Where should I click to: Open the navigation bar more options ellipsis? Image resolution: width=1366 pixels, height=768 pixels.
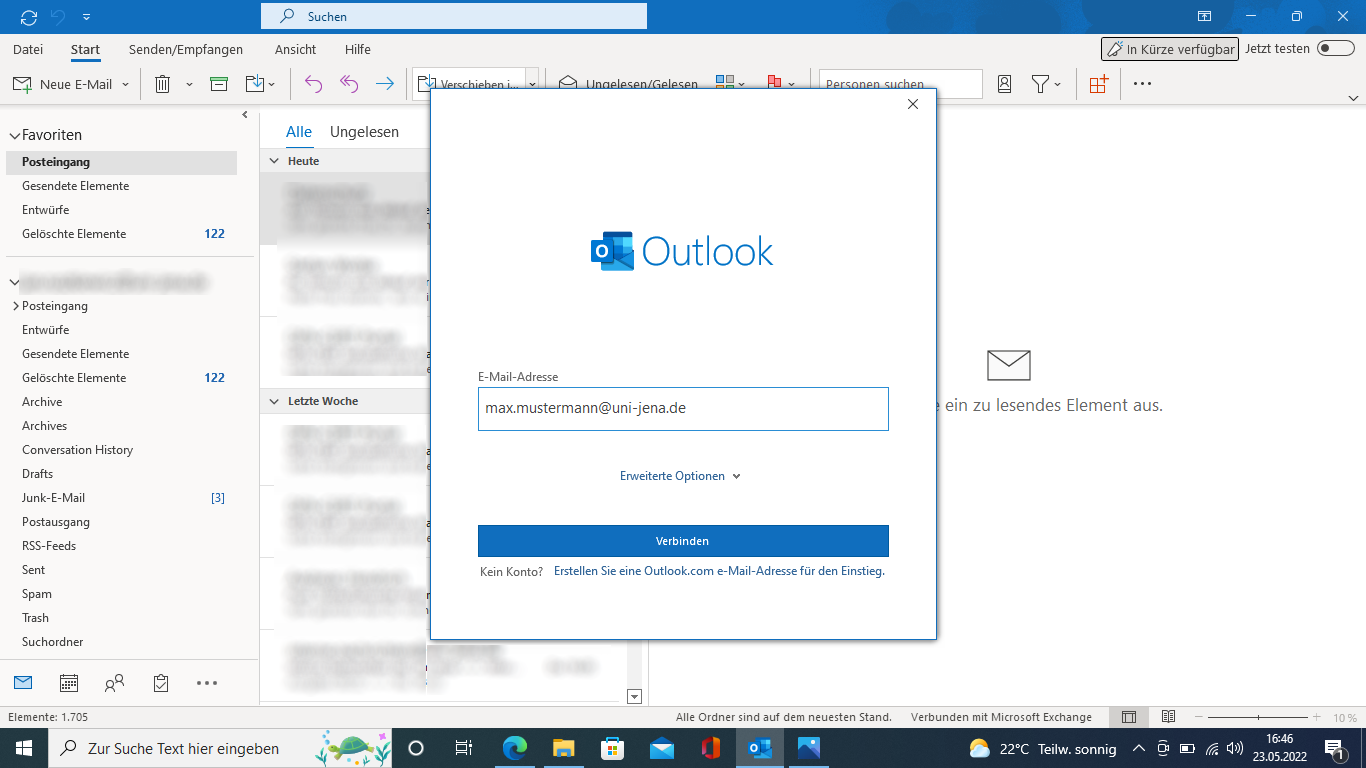pyautogui.click(x=207, y=683)
